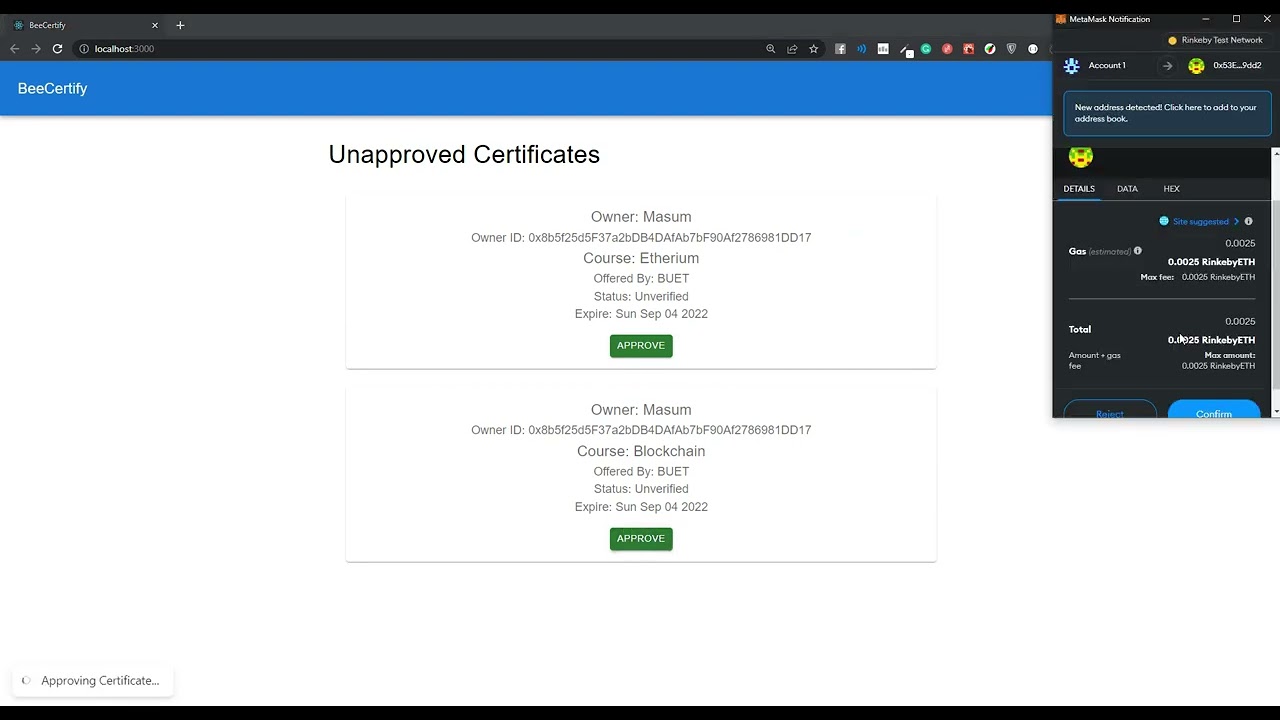Switch to the HEX tab in MetaMask
The width and height of the screenshot is (1280, 720).
click(x=1171, y=189)
